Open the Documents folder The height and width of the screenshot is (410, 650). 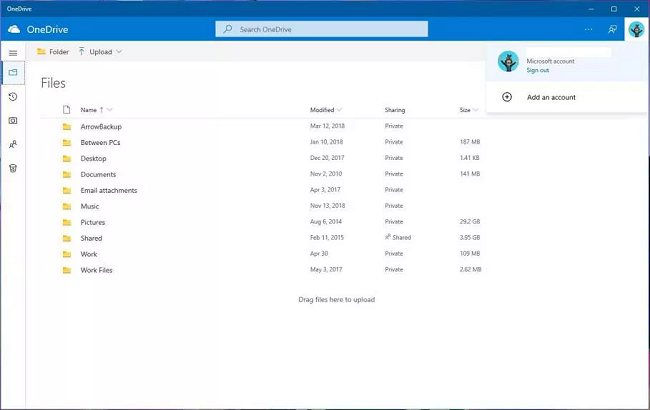click(x=98, y=174)
